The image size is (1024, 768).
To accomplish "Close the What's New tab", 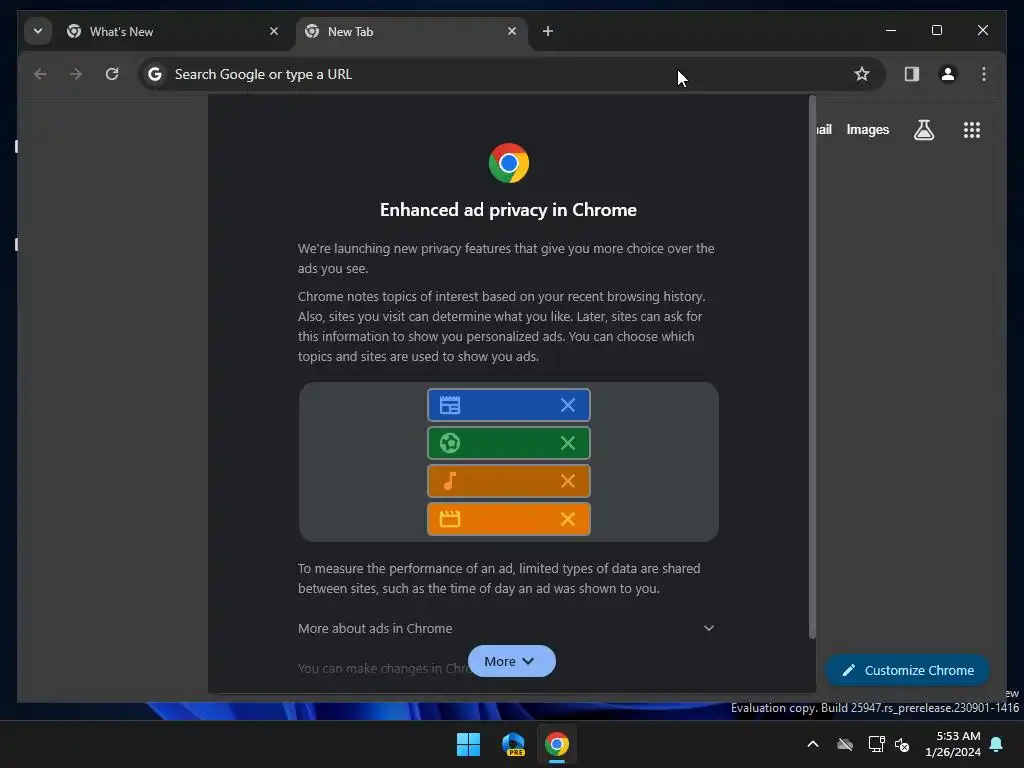I will 274,31.
